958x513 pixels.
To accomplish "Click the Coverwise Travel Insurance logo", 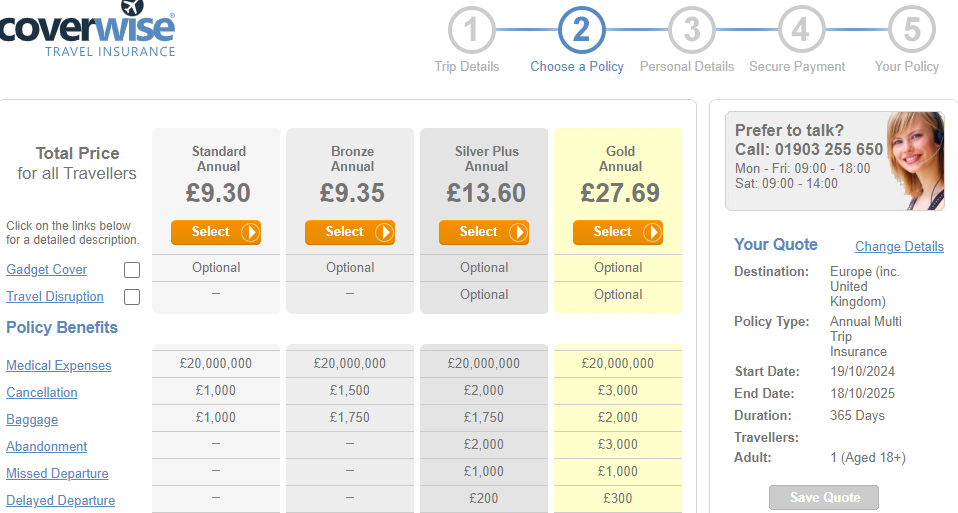I will coord(88,30).
